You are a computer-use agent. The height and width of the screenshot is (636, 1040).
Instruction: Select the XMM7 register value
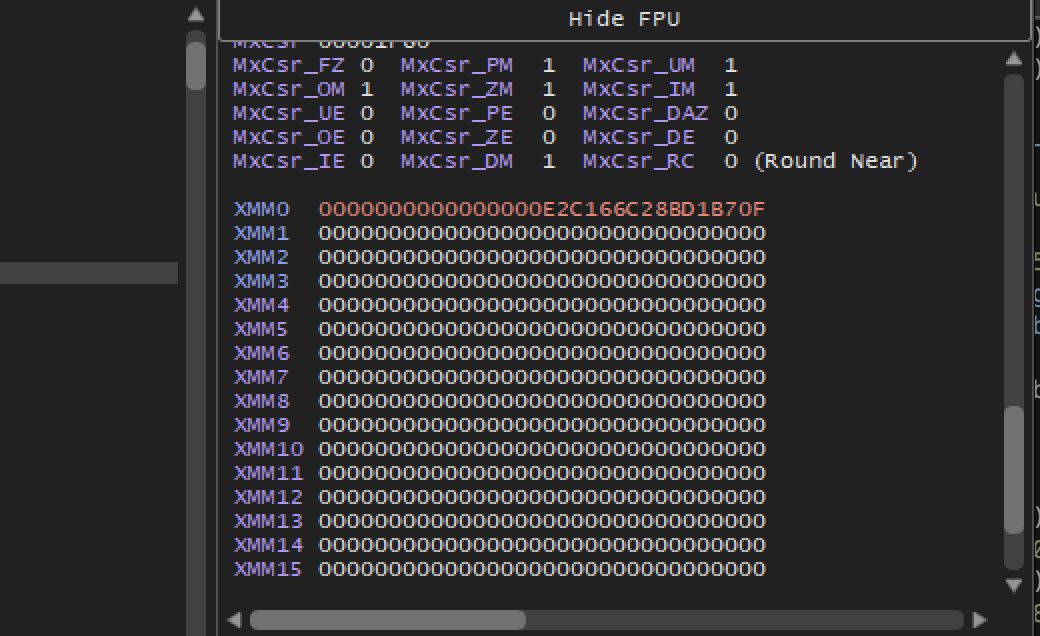(542, 377)
